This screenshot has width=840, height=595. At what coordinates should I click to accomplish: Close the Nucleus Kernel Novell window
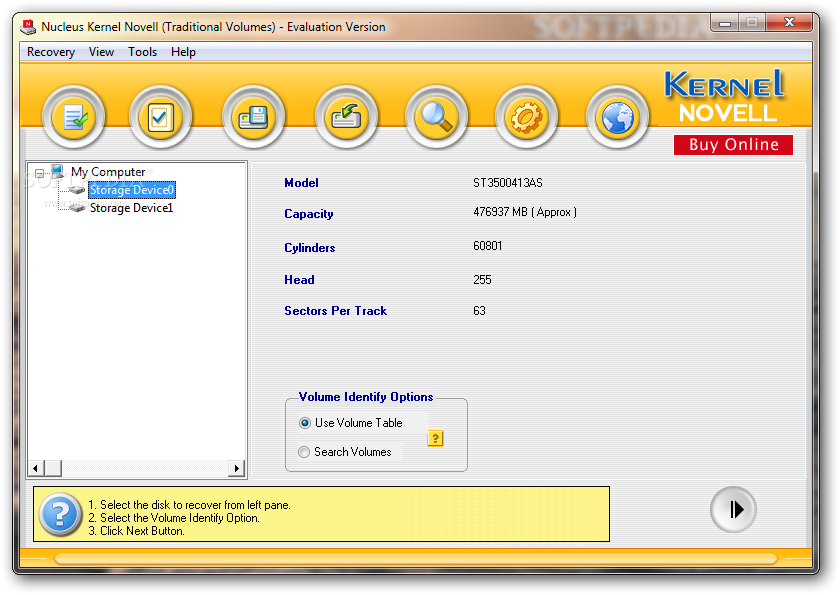pos(789,22)
